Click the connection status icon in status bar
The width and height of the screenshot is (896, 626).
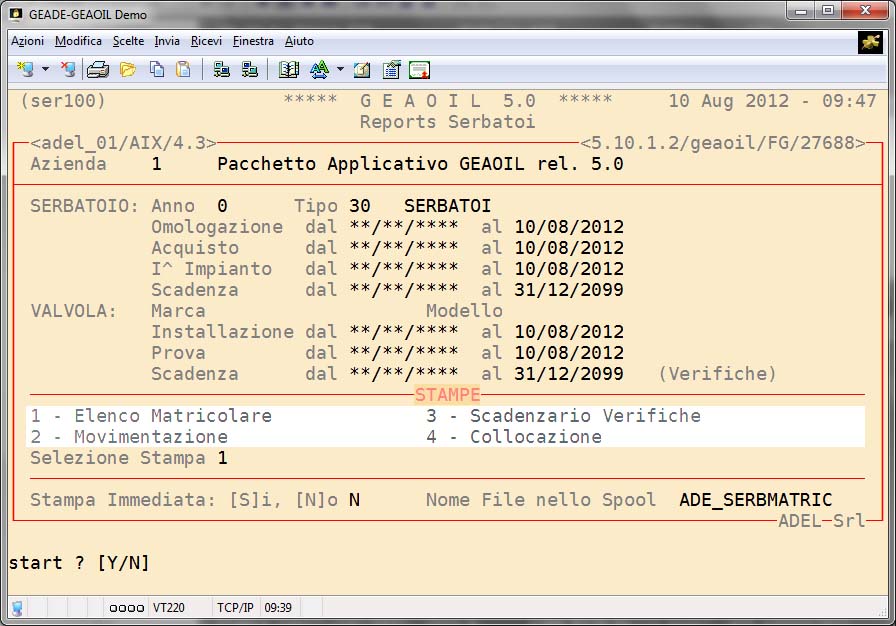click(x=17, y=607)
